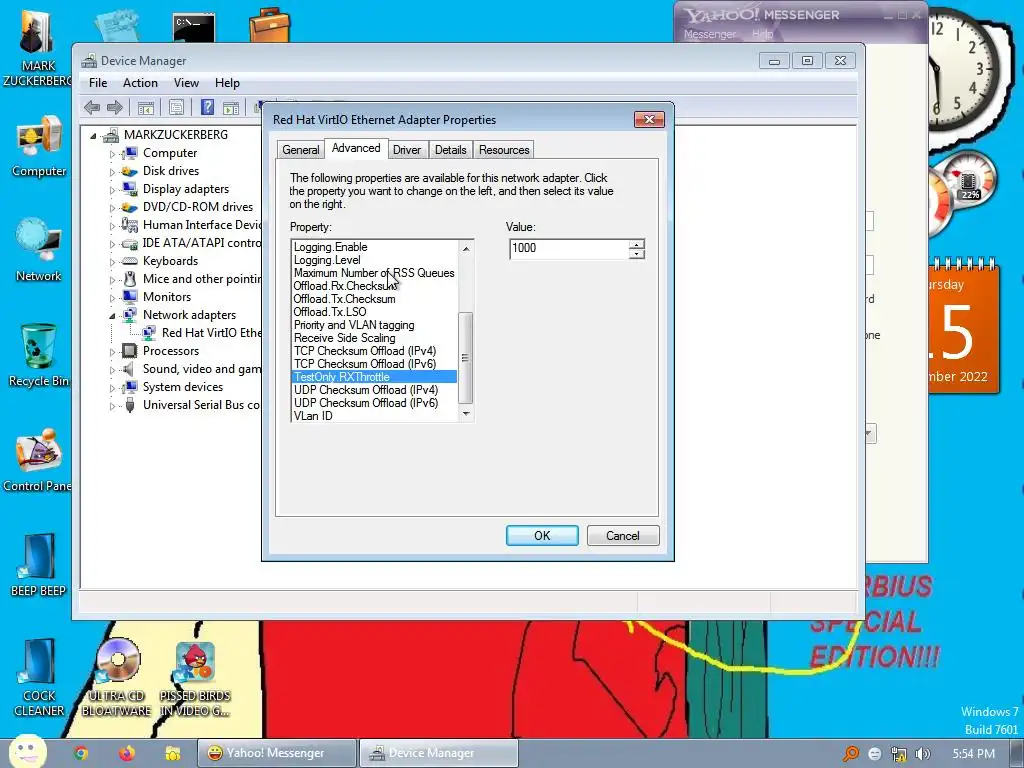Select the Control Panel desktop icon
This screenshot has width=1024, height=768.
coord(37,460)
